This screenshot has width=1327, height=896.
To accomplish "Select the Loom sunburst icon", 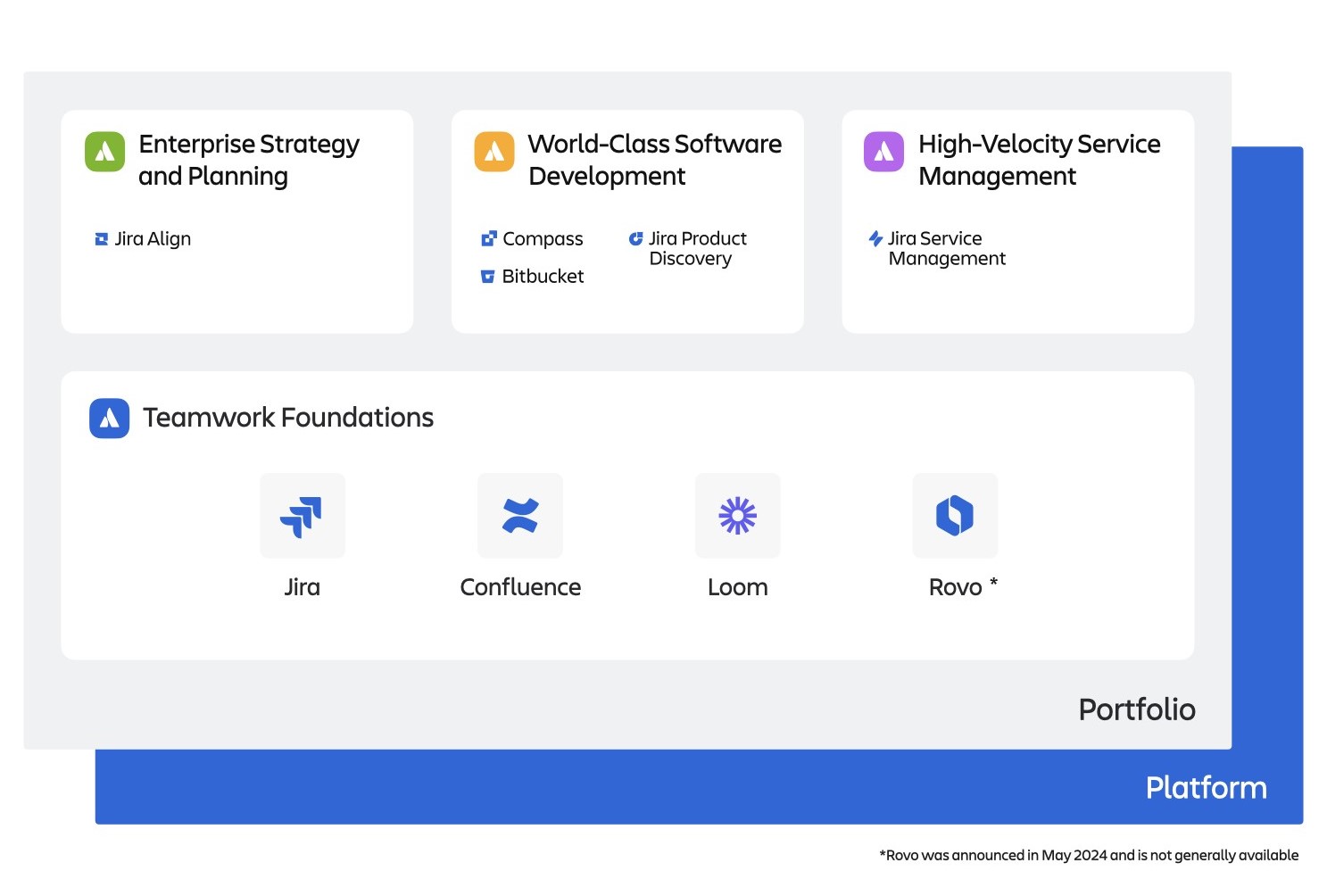I will coord(737,516).
